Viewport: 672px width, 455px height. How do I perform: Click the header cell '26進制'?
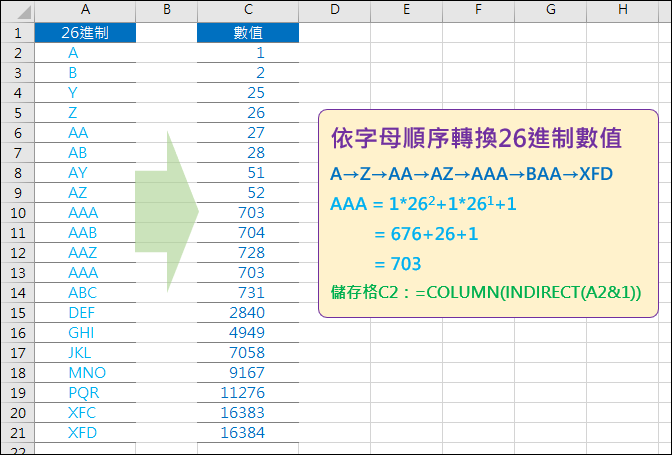tap(85, 33)
